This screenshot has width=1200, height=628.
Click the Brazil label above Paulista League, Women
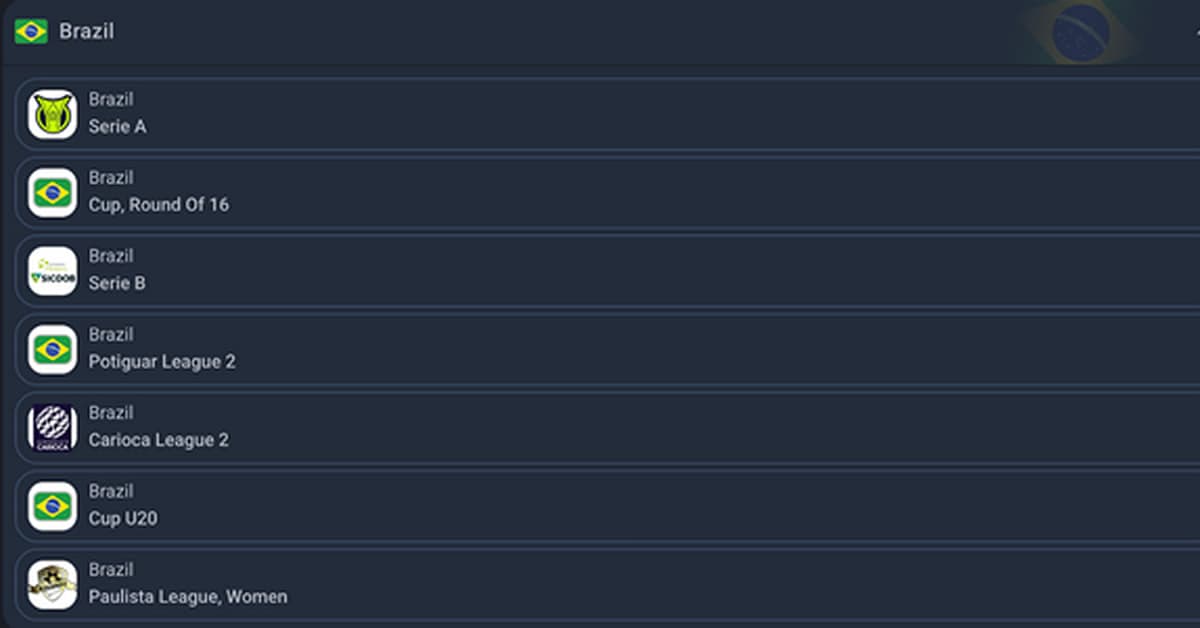(x=110, y=570)
